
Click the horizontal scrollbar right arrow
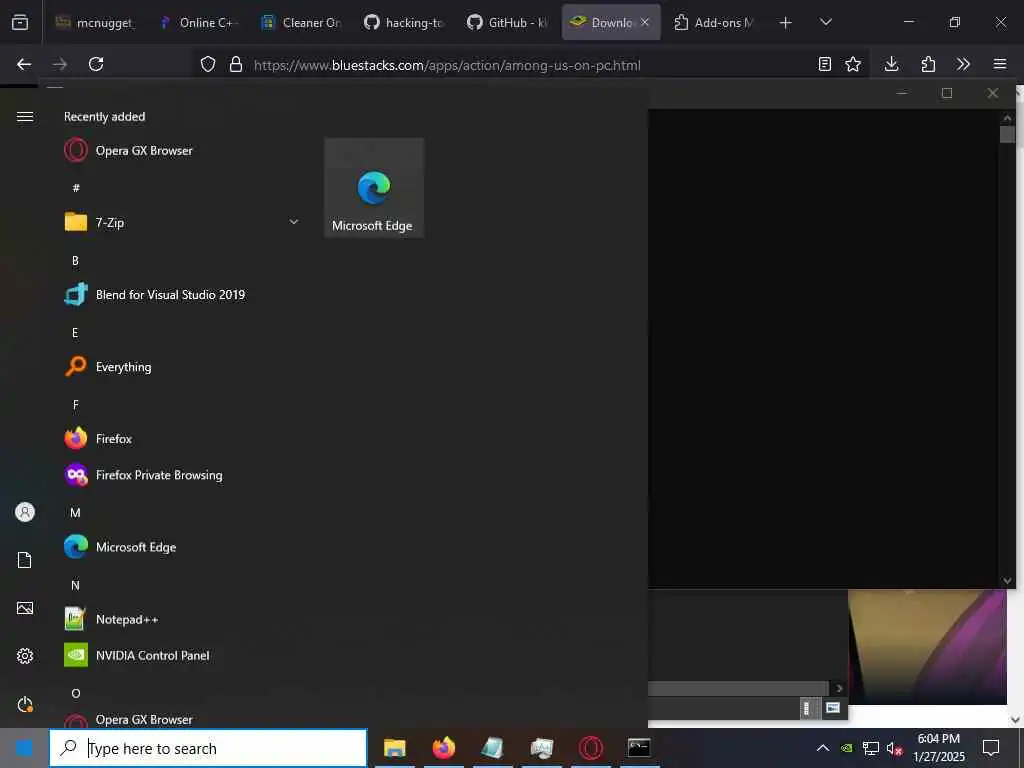[x=839, y=688]
